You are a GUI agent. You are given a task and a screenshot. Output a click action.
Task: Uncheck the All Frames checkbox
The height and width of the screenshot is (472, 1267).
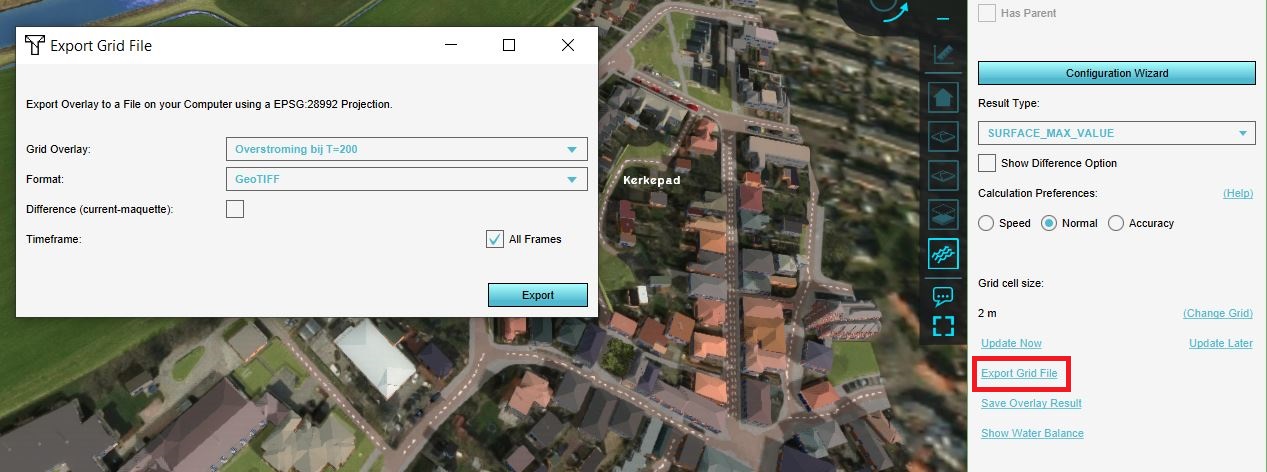tap(494, 239)
